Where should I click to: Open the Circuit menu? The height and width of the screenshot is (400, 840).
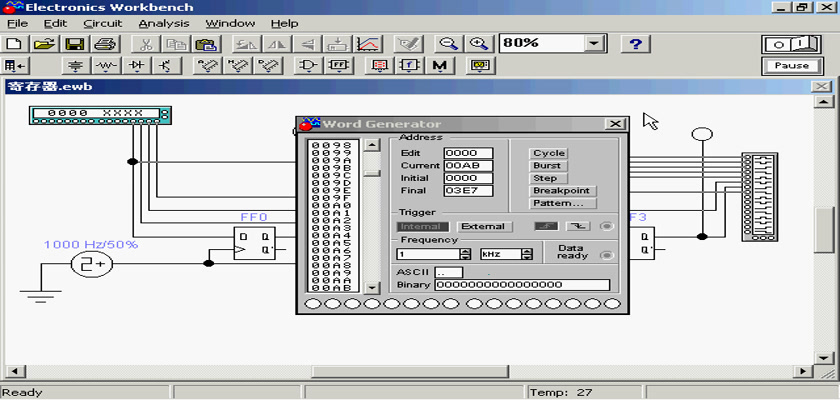102,23
